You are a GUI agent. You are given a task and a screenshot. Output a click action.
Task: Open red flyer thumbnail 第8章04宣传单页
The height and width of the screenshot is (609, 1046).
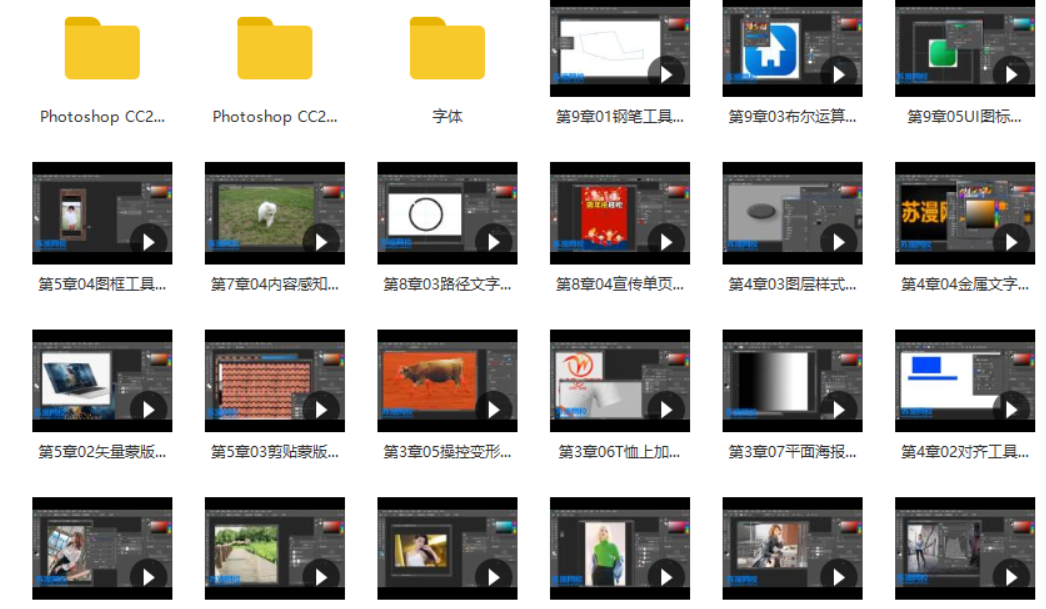tap(620, 213)
